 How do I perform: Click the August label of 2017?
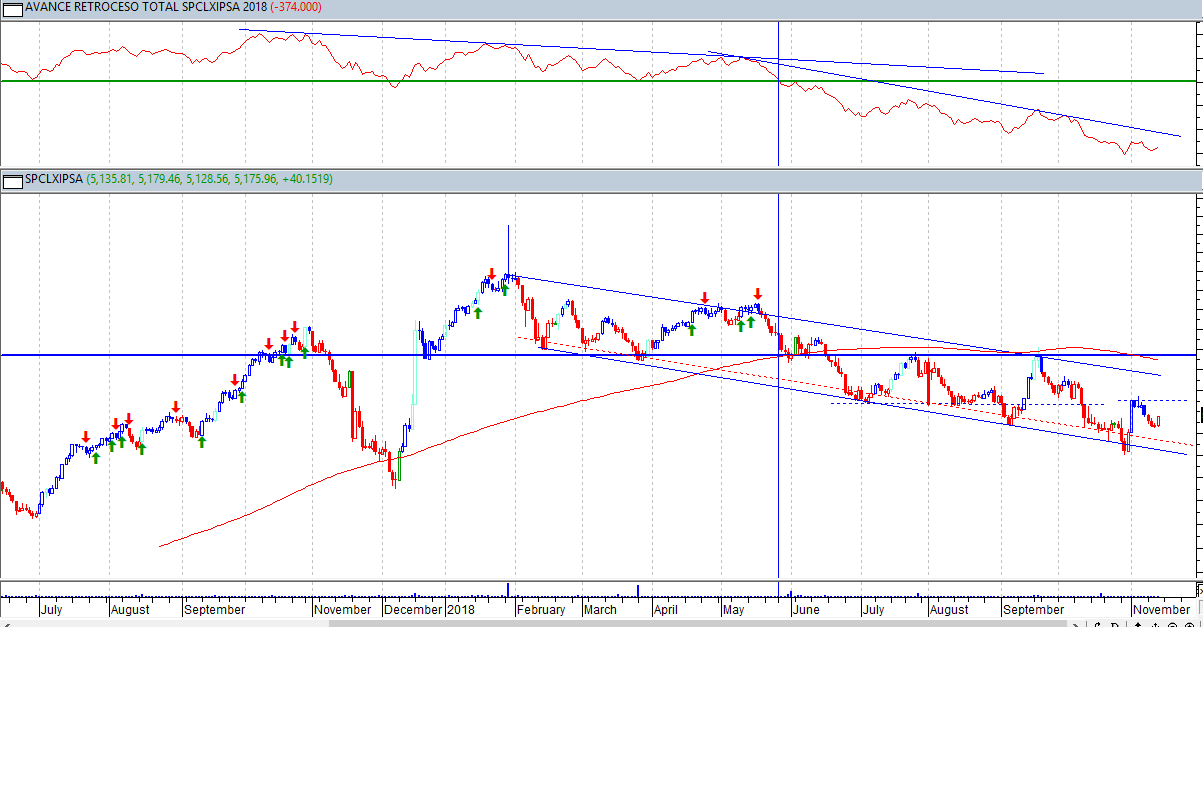point(130,609)
